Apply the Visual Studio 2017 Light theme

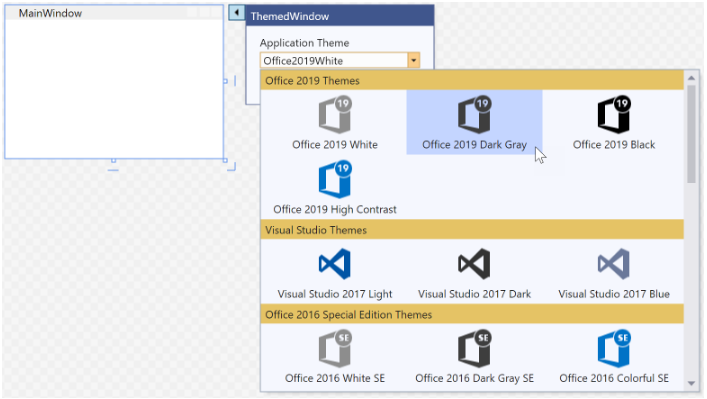click(x=335, y=273)
